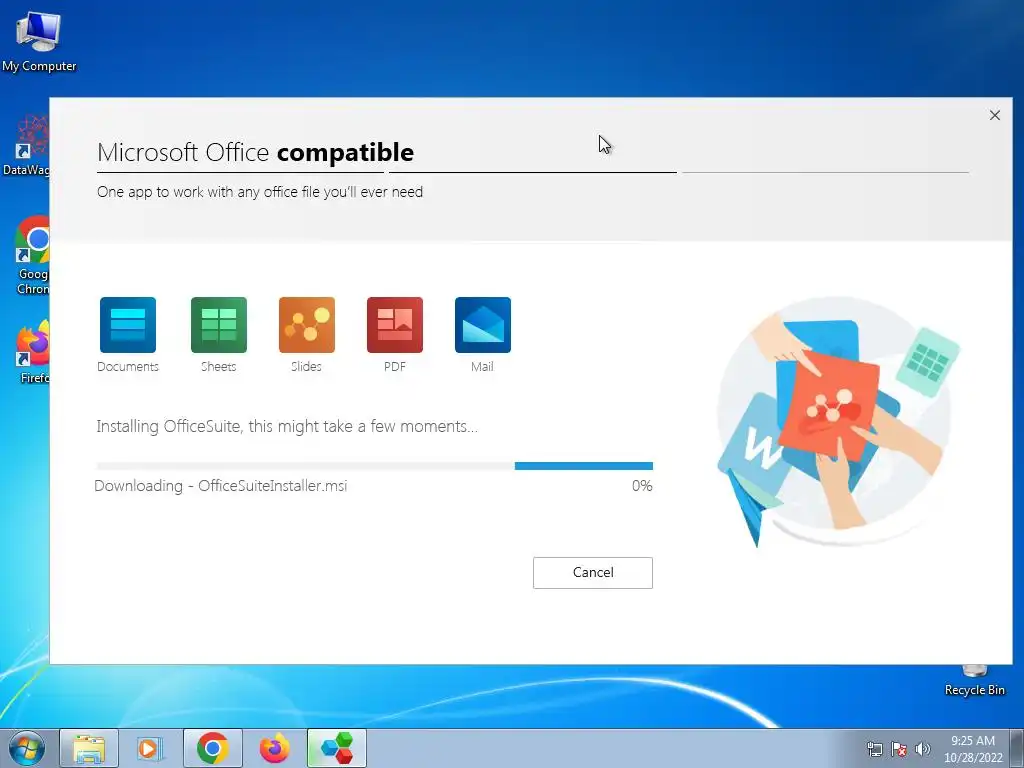This screenshot has width=1024, height=768.
Task: Open Firefox from the taskbar
Action: pos(275,748)
